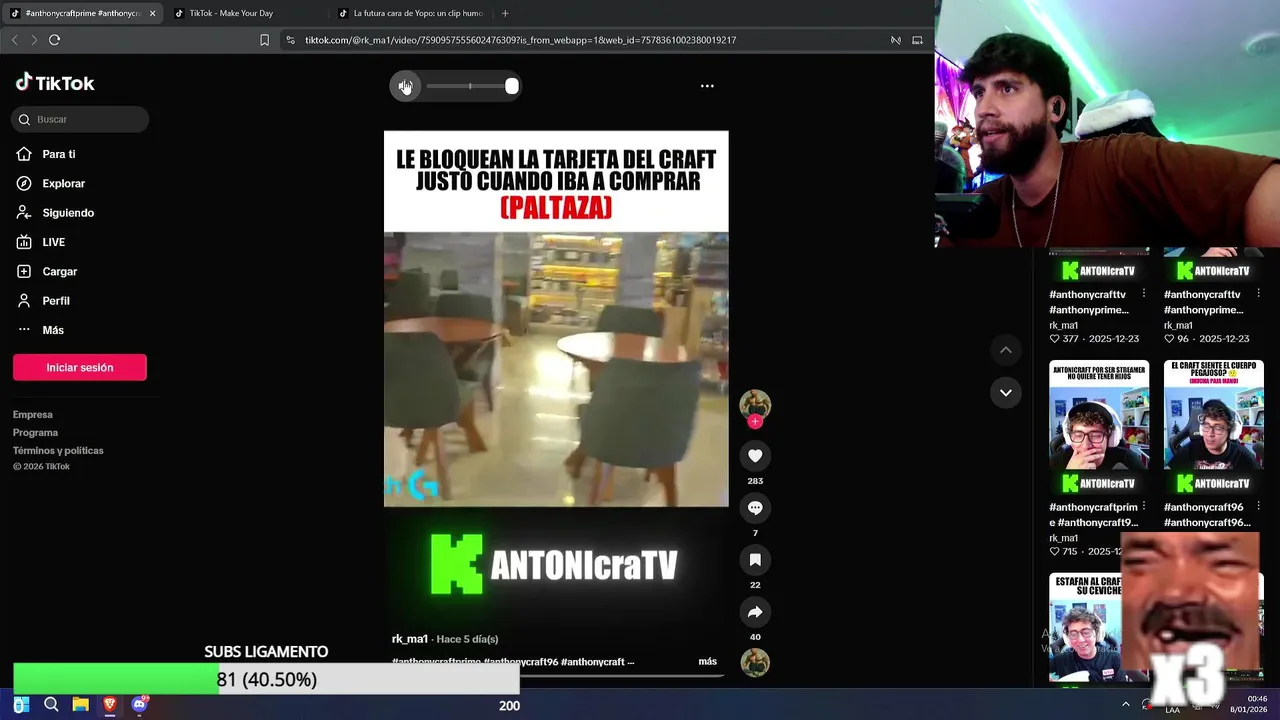Reload the page

pyautogui.click(x=55, y=40)
